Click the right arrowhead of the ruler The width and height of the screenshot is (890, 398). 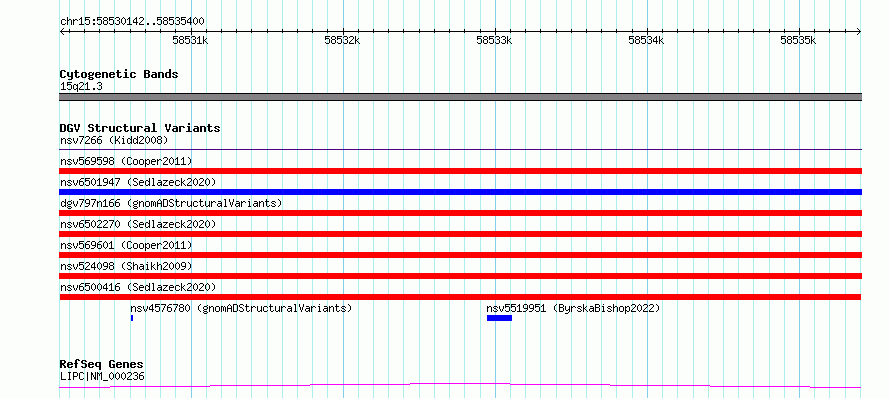[859, 32]
